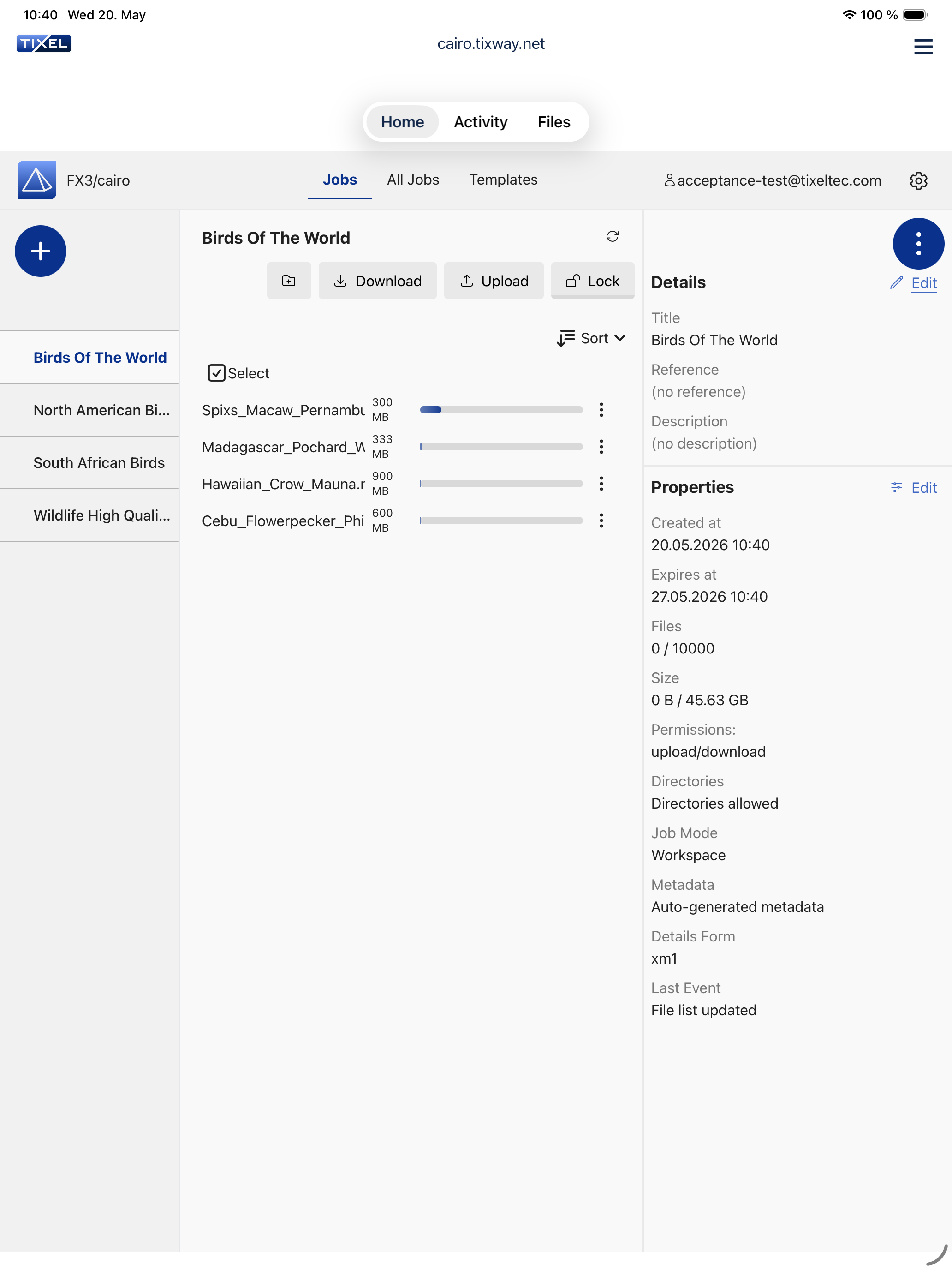Click the user account icon beside email
This screenshot has height=1270, width=952.
point(669,180)
